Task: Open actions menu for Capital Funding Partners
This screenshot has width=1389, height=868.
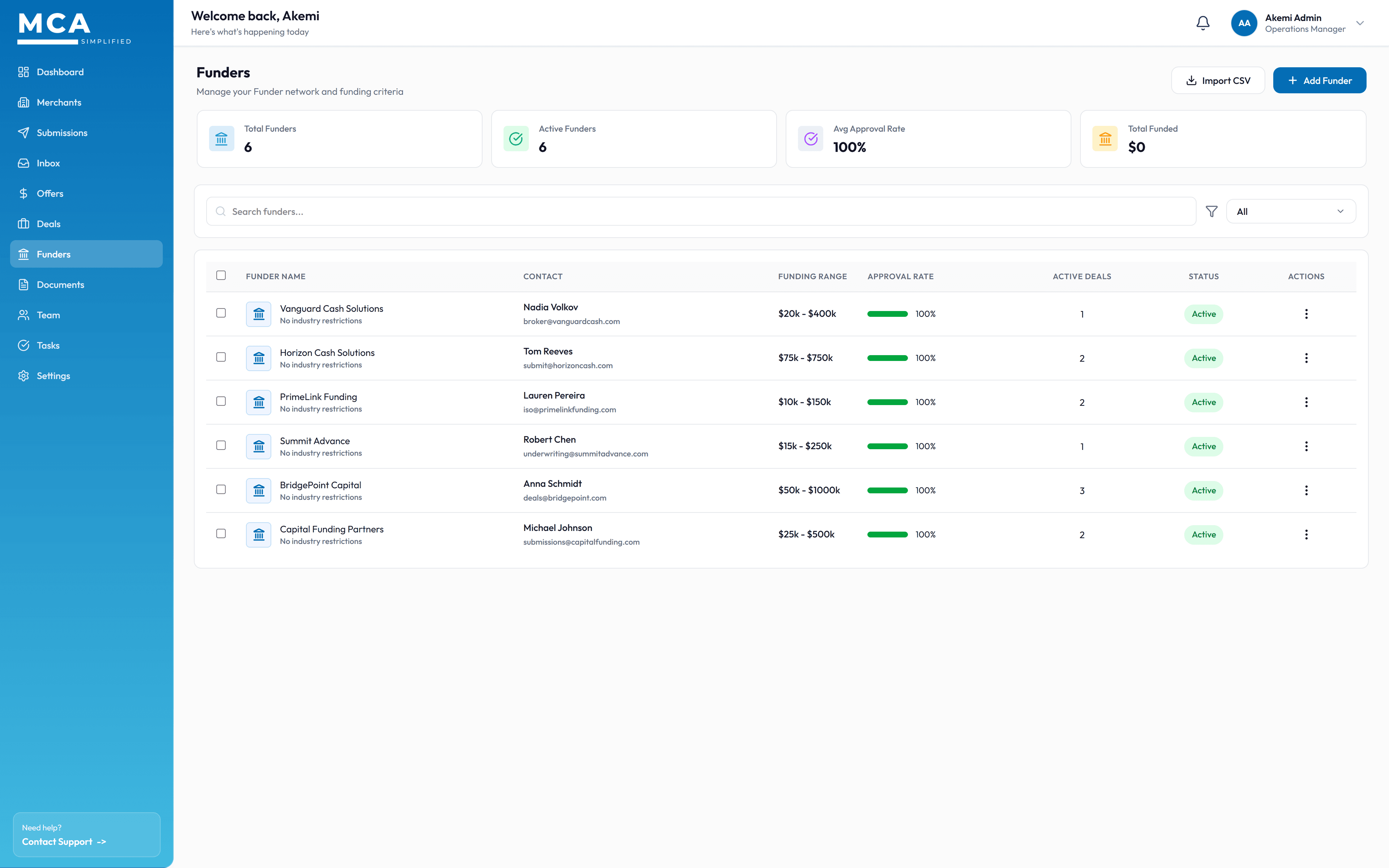Action: [1306, 535]
